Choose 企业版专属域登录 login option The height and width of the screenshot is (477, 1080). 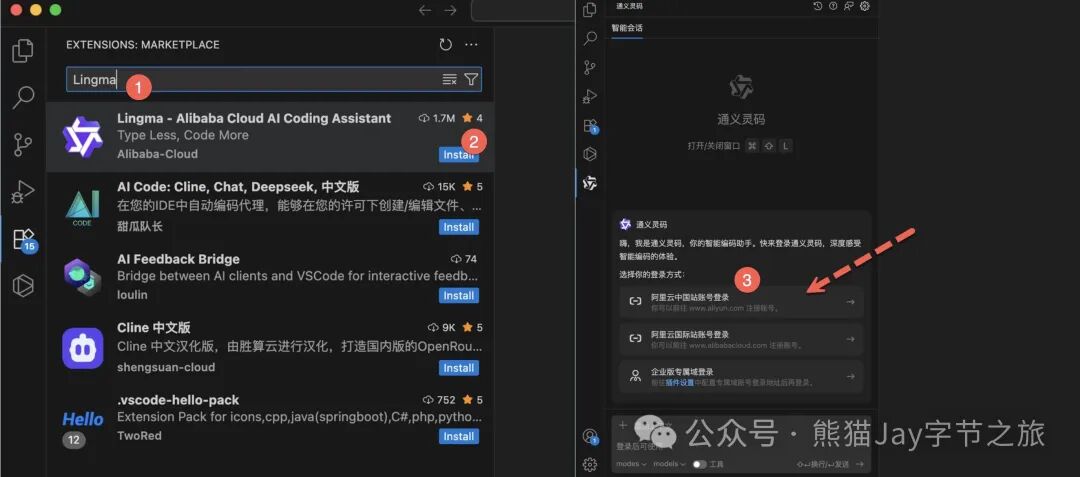(741, 377)
